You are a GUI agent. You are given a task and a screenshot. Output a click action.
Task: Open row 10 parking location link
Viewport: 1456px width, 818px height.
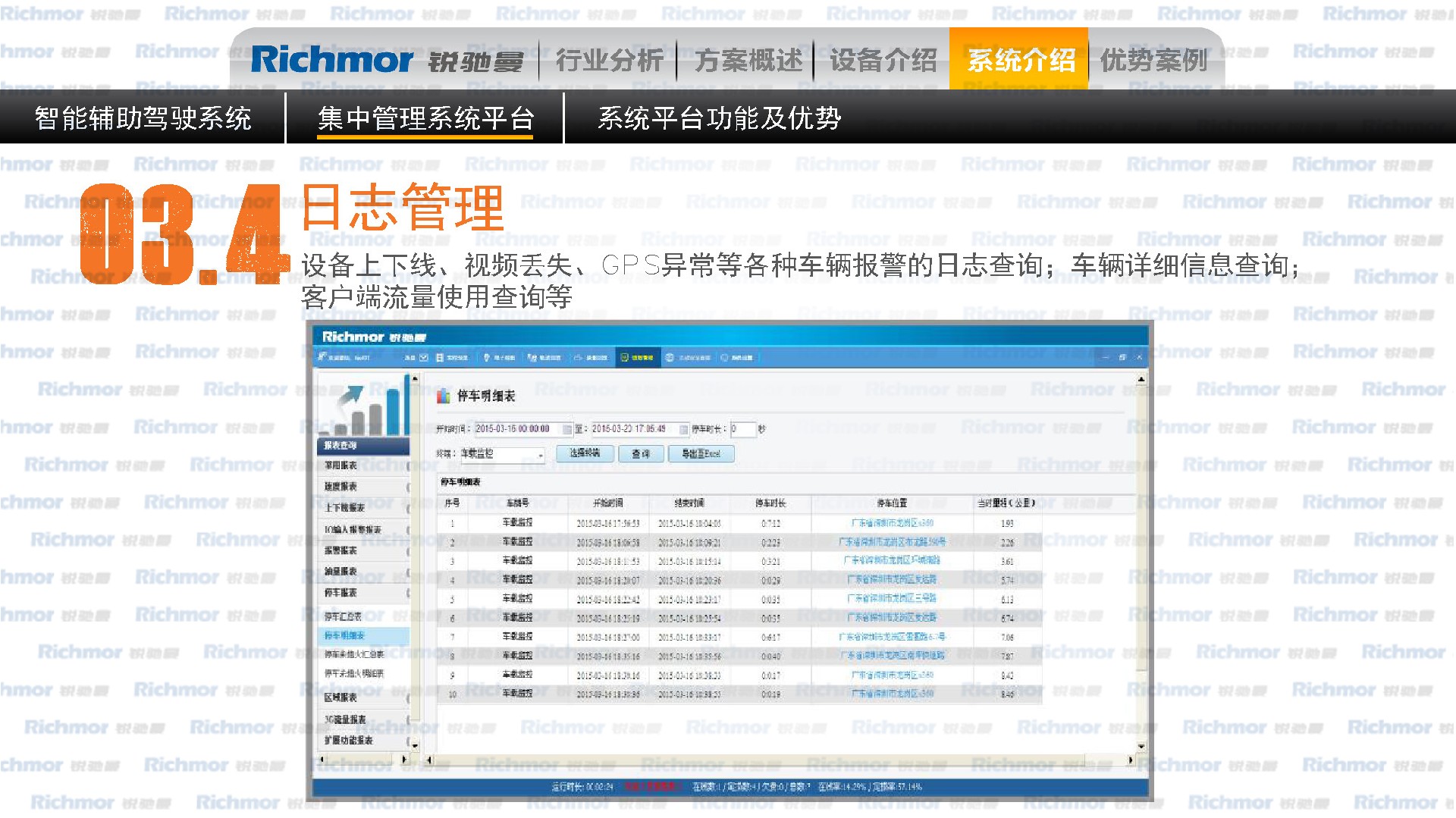(893, 694)
